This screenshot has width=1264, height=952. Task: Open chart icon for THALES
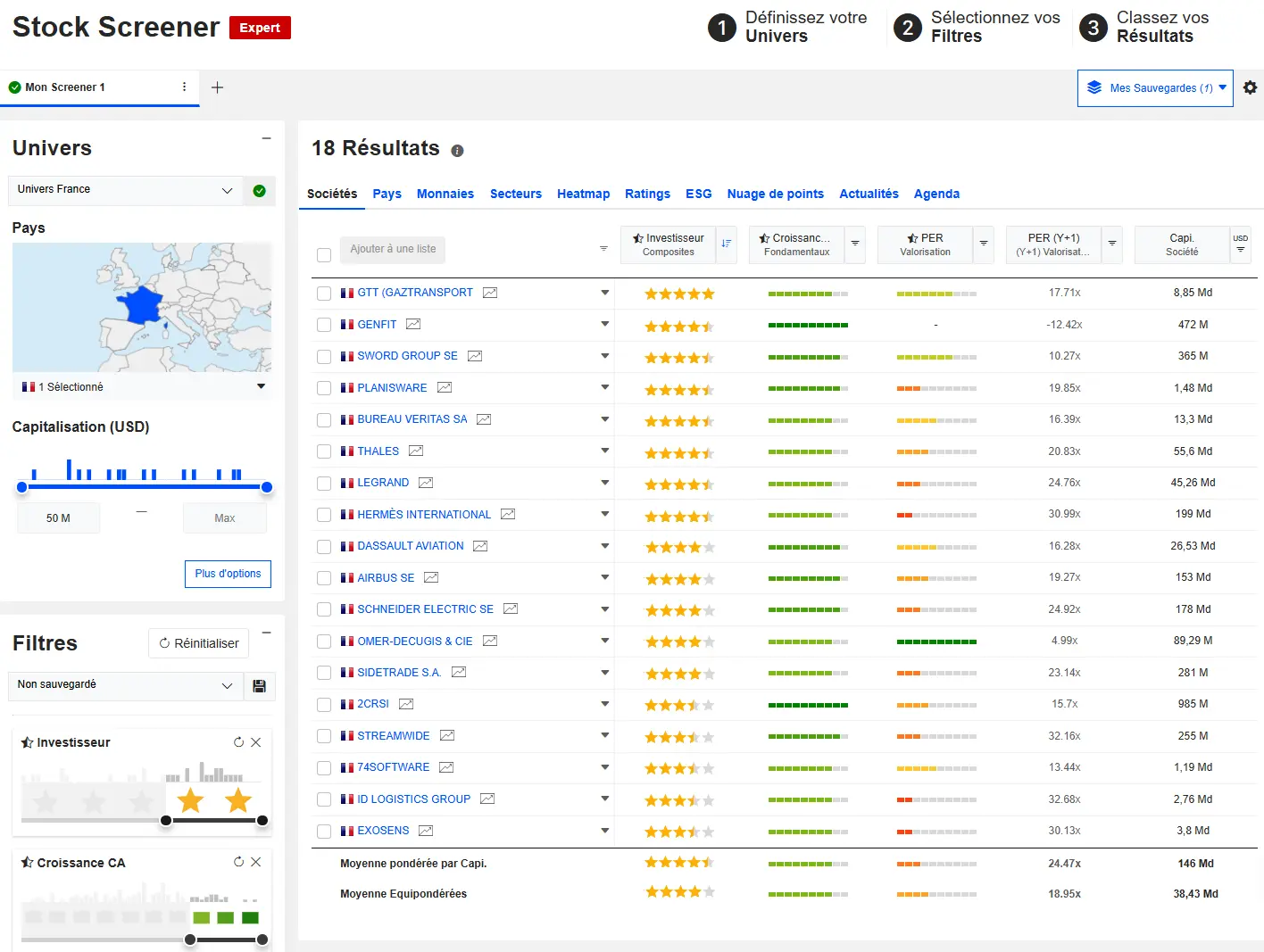click(x=416, y=451)
